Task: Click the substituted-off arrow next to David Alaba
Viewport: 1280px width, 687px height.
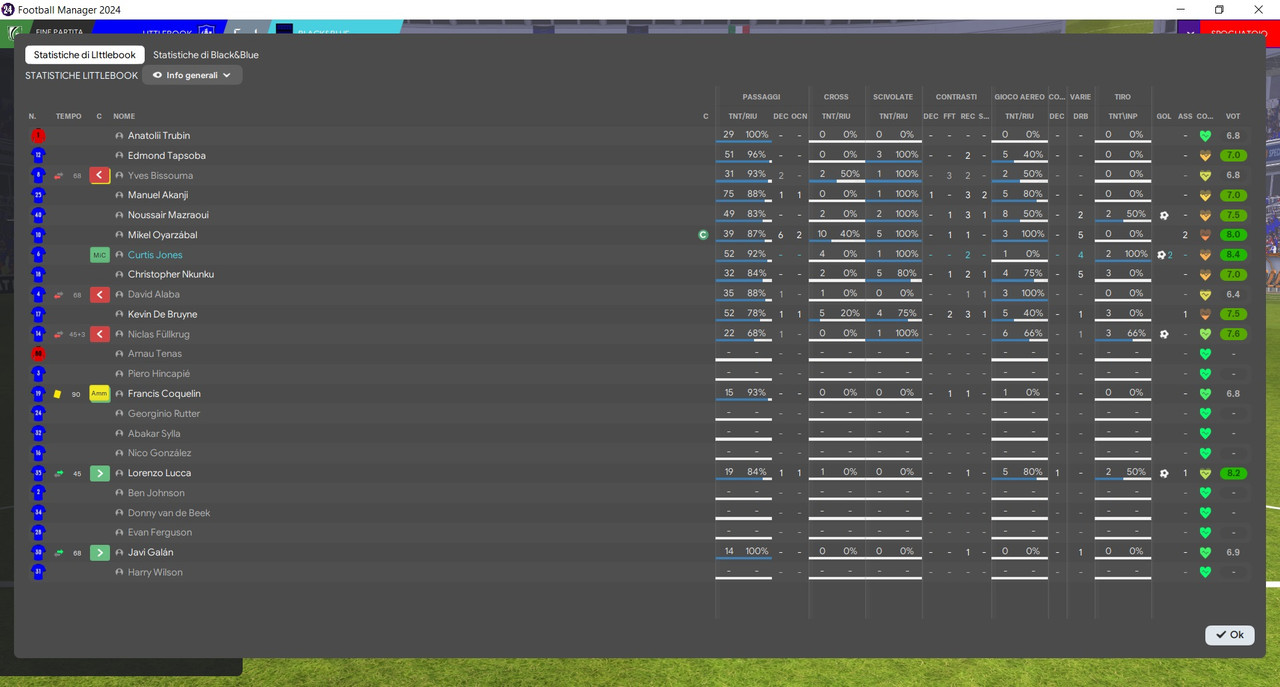Action: 99,295
